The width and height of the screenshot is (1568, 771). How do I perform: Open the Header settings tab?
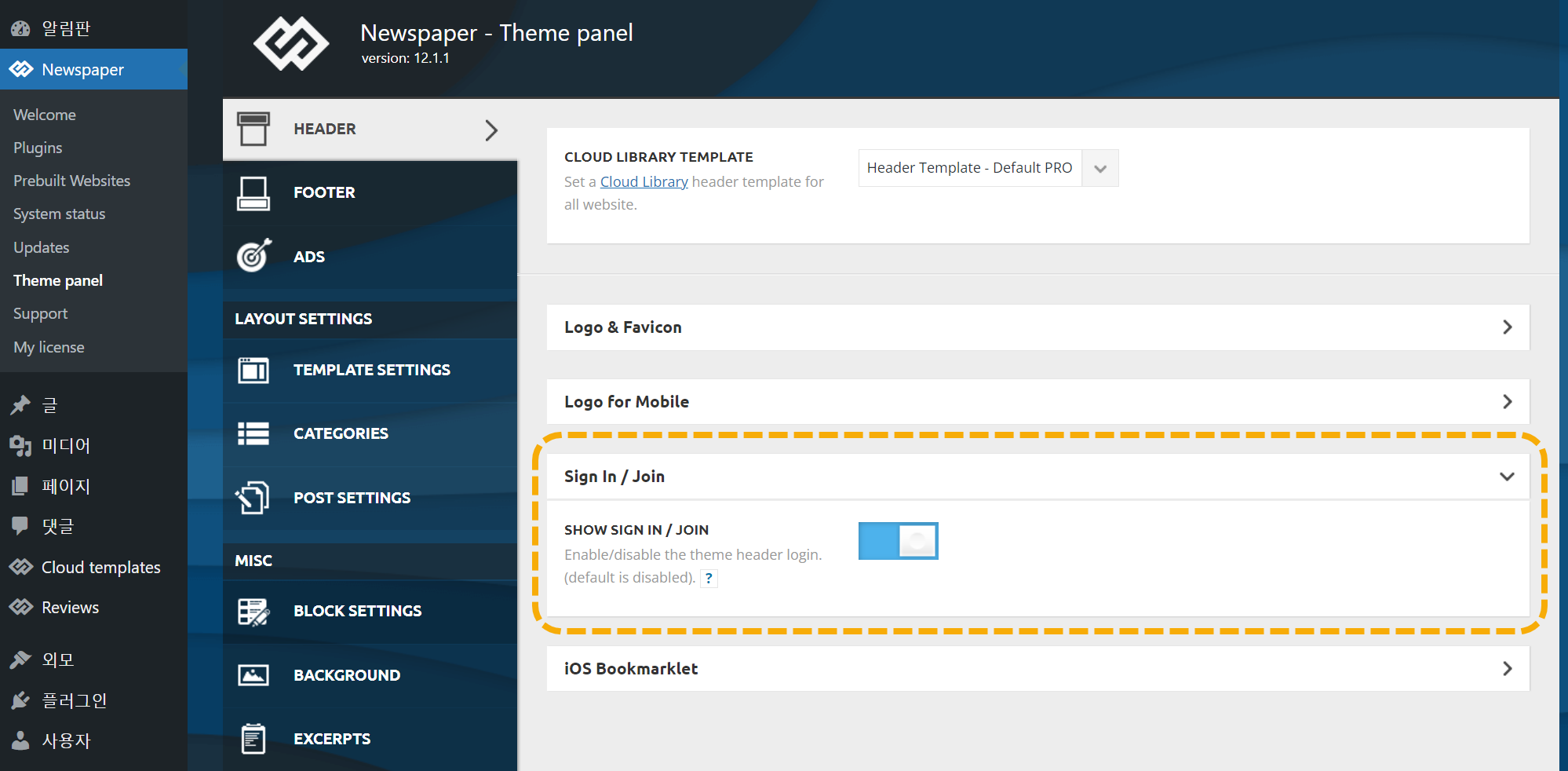[370, 129]
